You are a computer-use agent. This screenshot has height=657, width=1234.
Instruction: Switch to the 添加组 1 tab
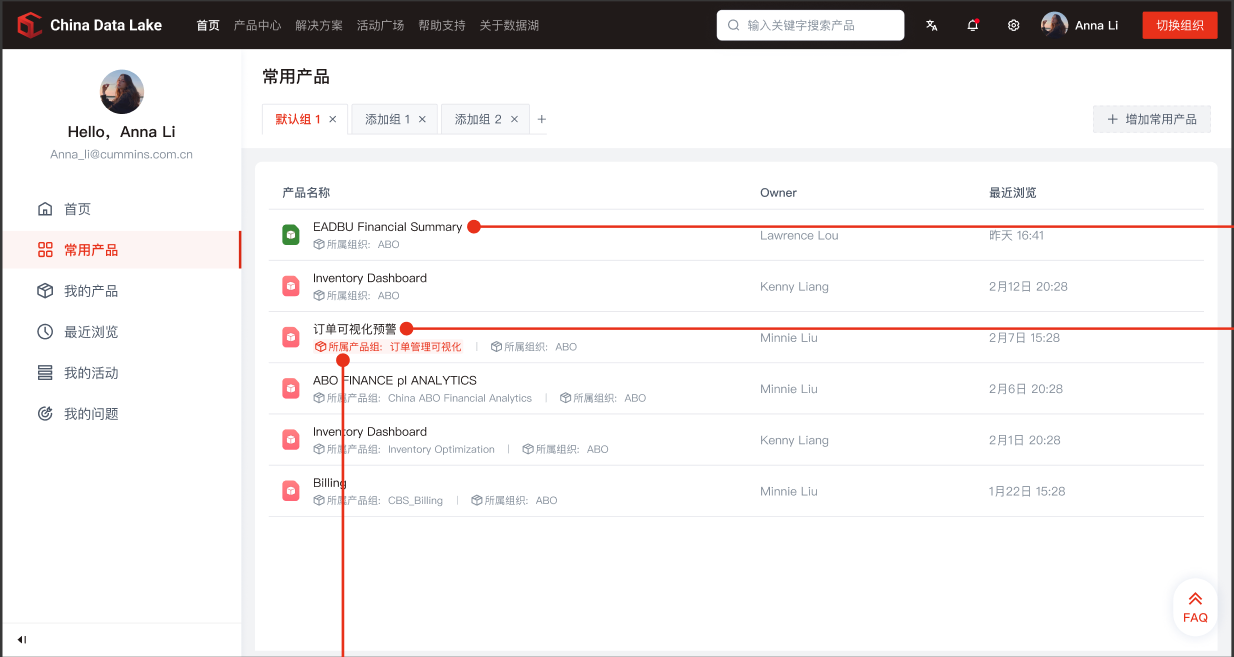(x=387, y=119)
